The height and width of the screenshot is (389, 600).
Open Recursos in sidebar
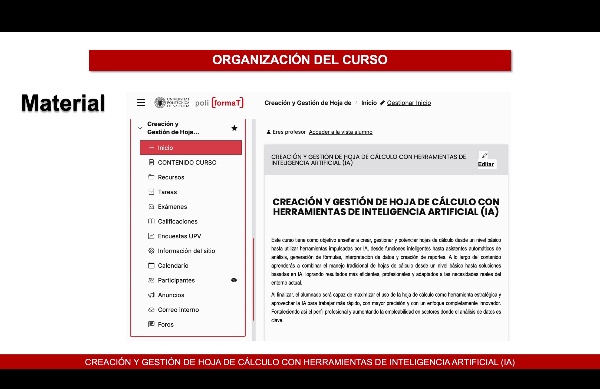coord(171,177)
